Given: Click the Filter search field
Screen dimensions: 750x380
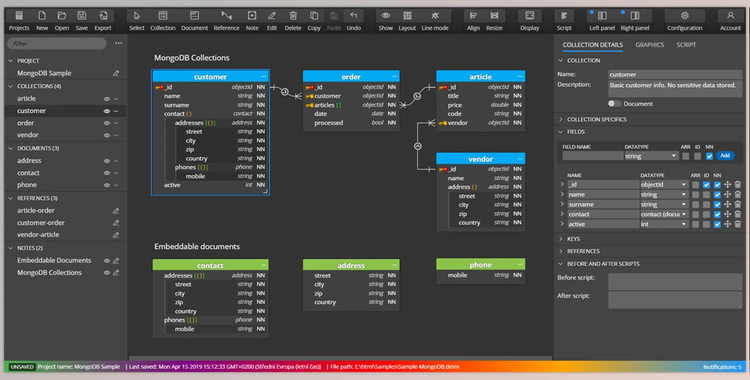Looking at the screenshot, I should pyautogui.click(x=56, y=44).
